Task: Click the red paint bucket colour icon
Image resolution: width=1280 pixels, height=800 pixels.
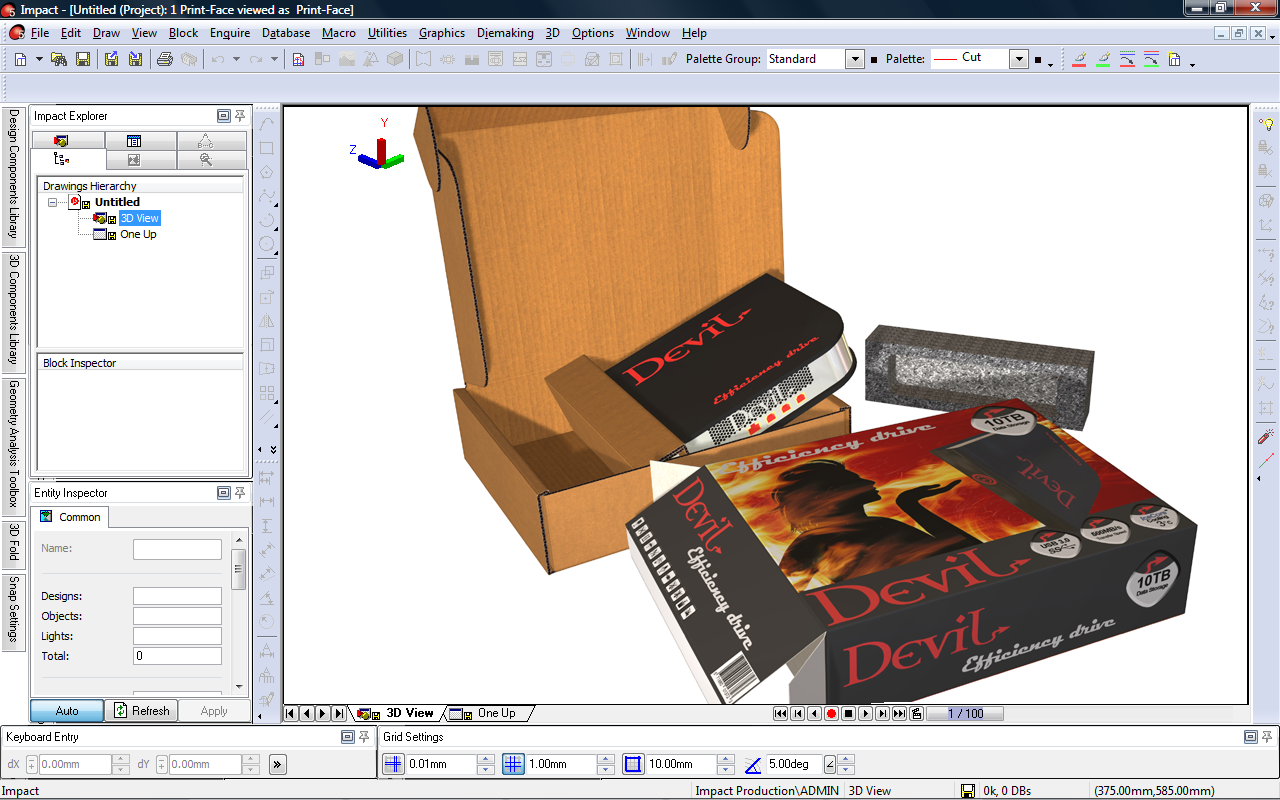Action: 1079,59
